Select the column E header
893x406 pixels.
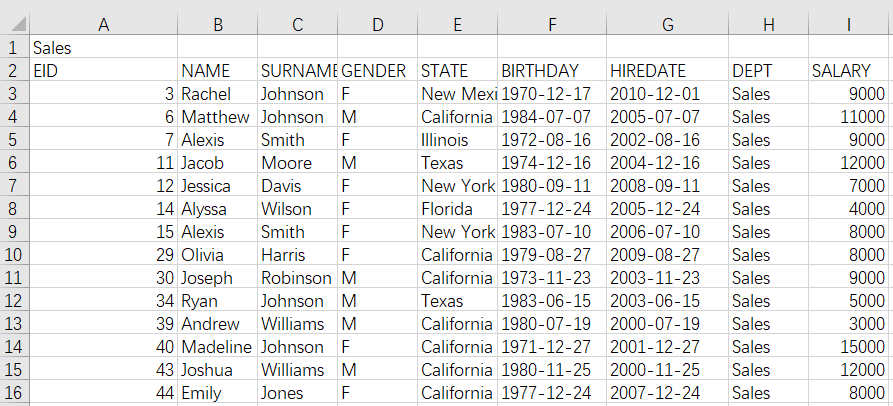pyautogui.click(x=457, y=24)
